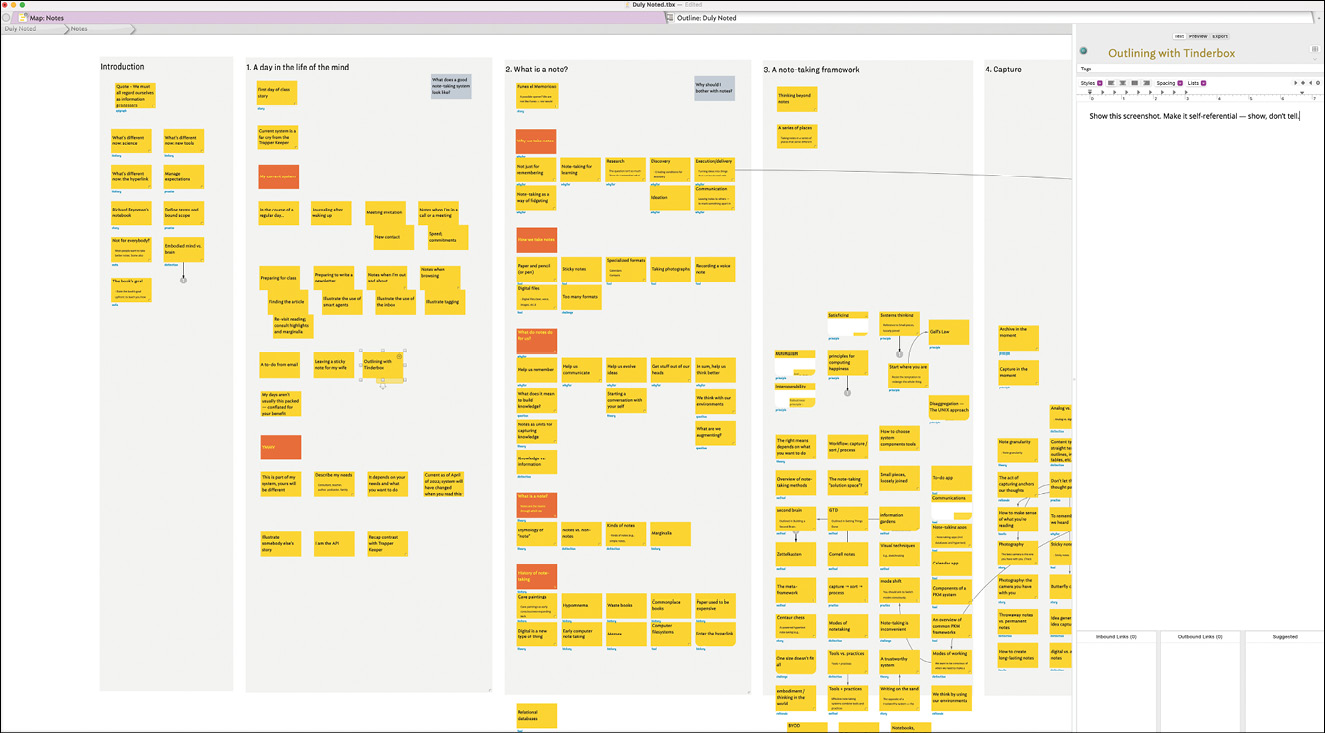Click the Inbound Links header

click(x=1116, y=636)
